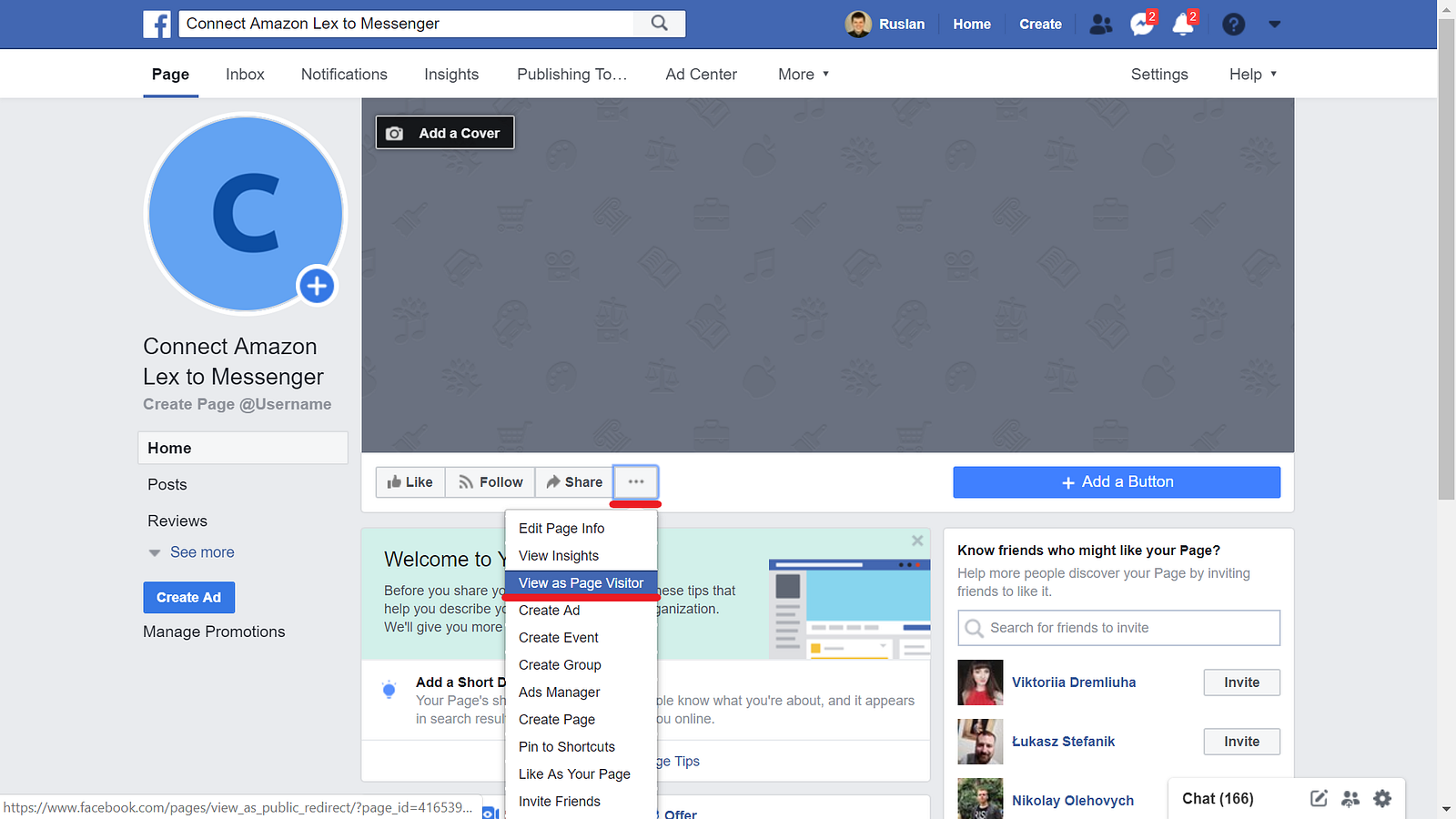Choose View Insights from menu

[581, 556]
